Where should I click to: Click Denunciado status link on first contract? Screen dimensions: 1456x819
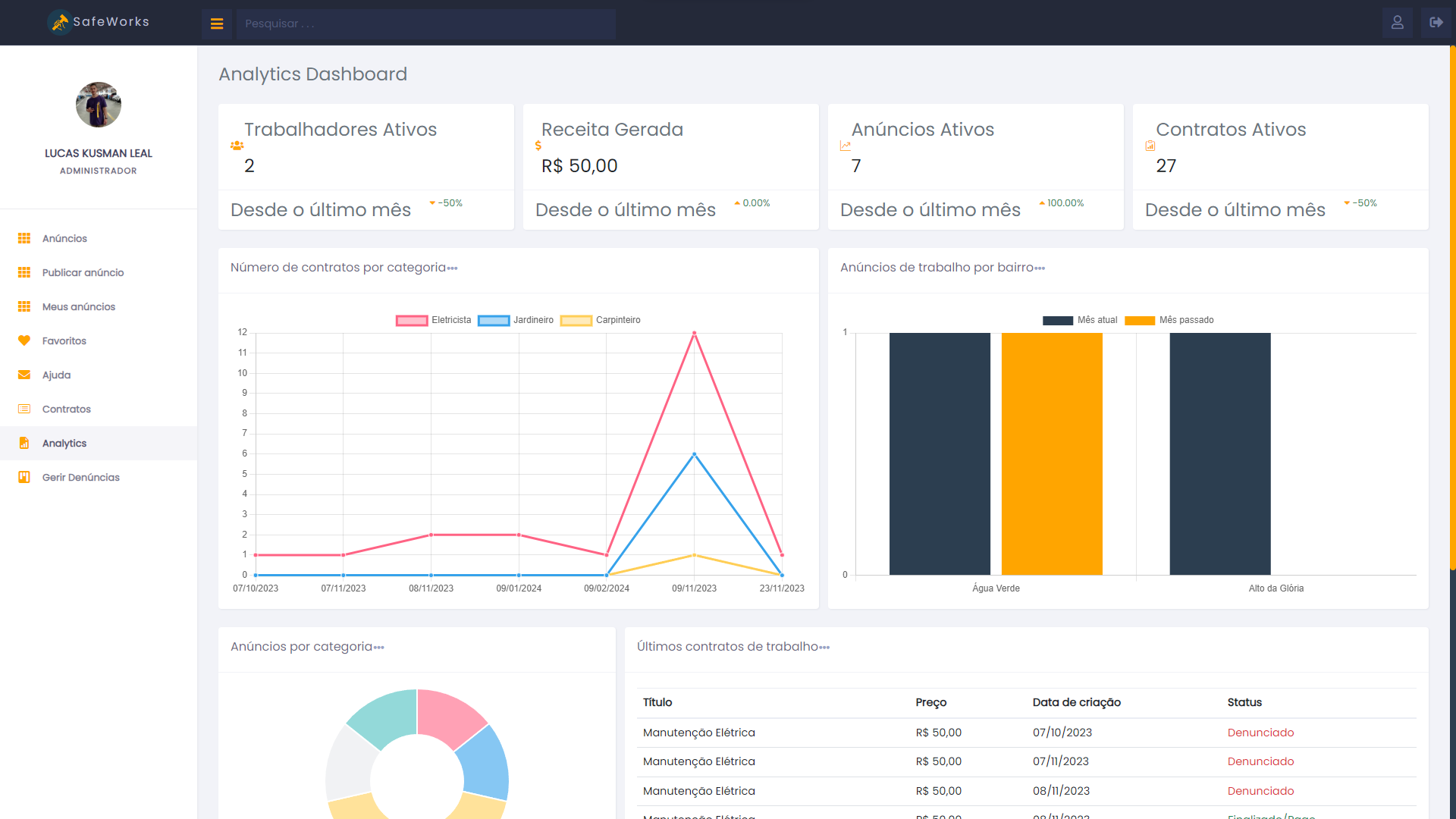1260,732
